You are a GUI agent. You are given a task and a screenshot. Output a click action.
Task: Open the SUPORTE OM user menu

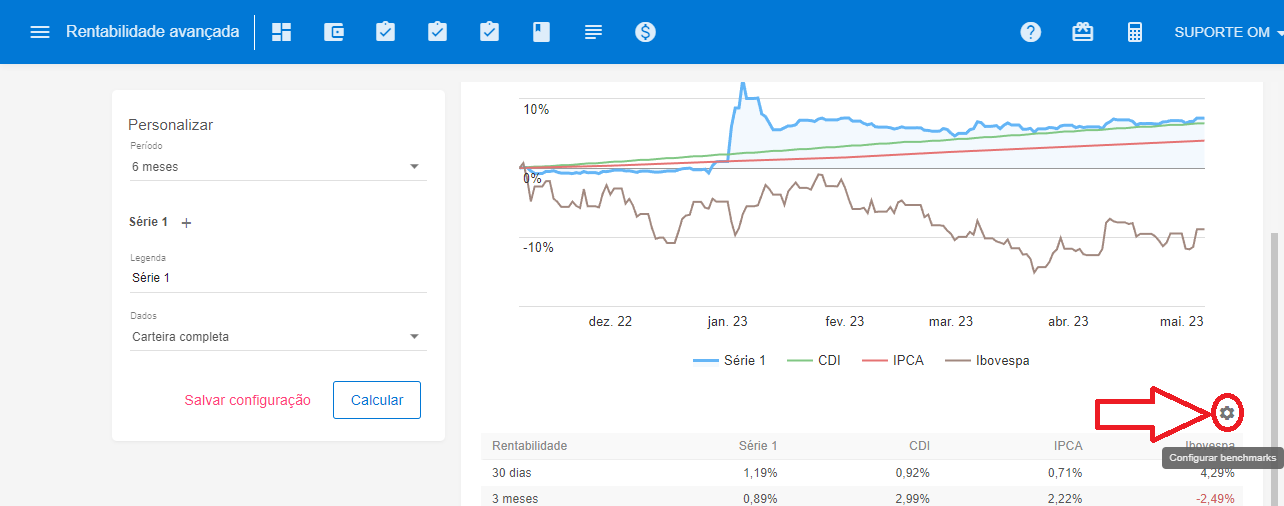(1228, 32)
